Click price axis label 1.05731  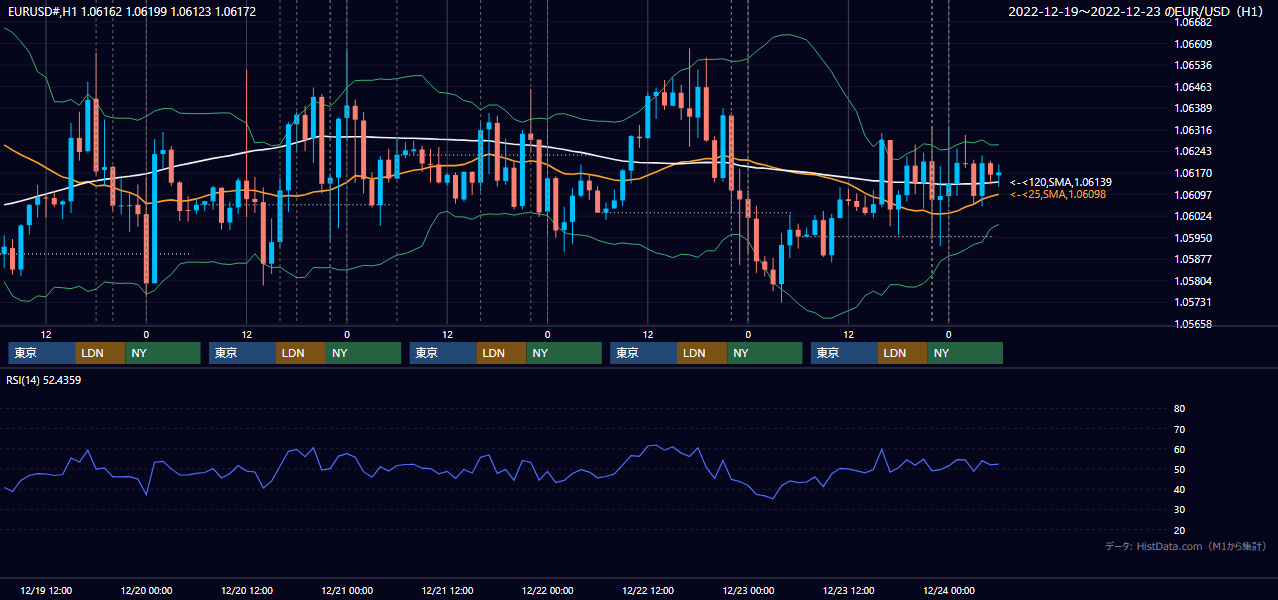click(x=1193, y=302)
